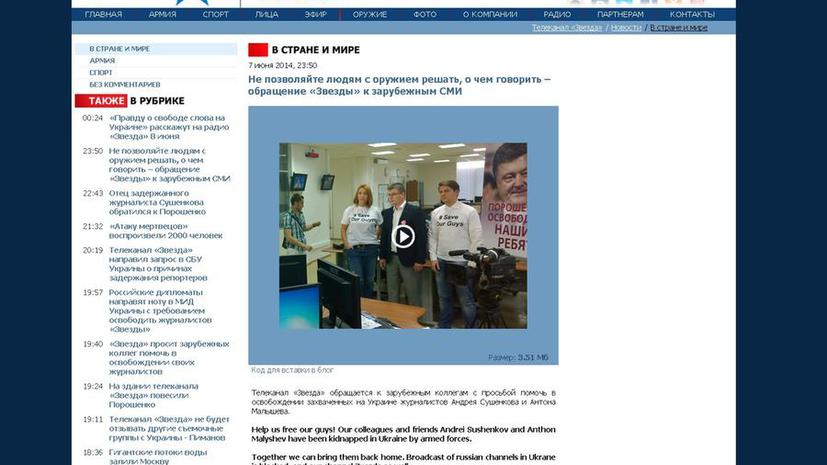
Task: Click the В стране и мире breadcrumb link
Action: point(678,28)
